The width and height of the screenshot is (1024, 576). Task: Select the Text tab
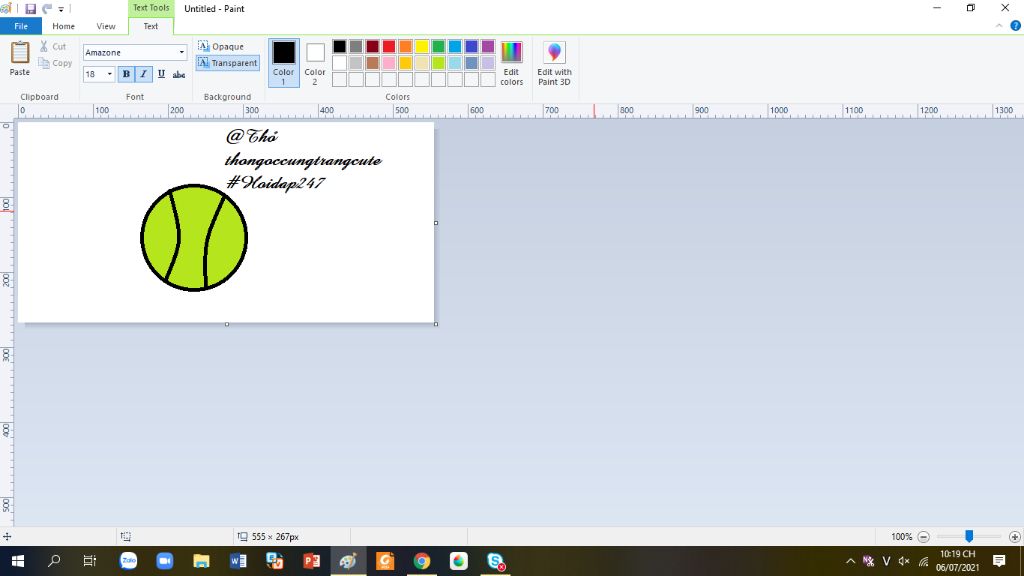[x=151, y=26]
